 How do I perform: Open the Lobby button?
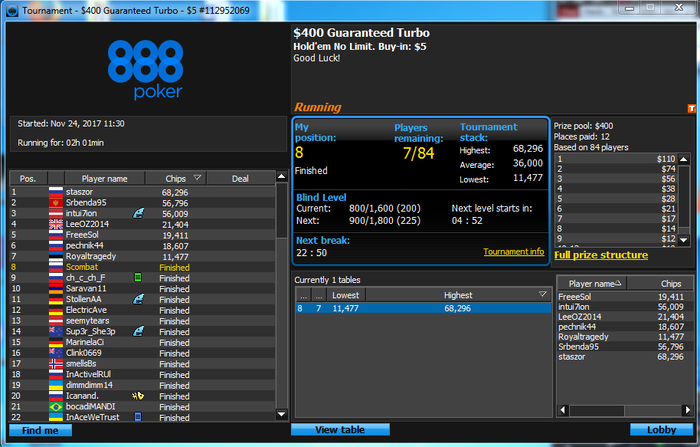[661, 430]
